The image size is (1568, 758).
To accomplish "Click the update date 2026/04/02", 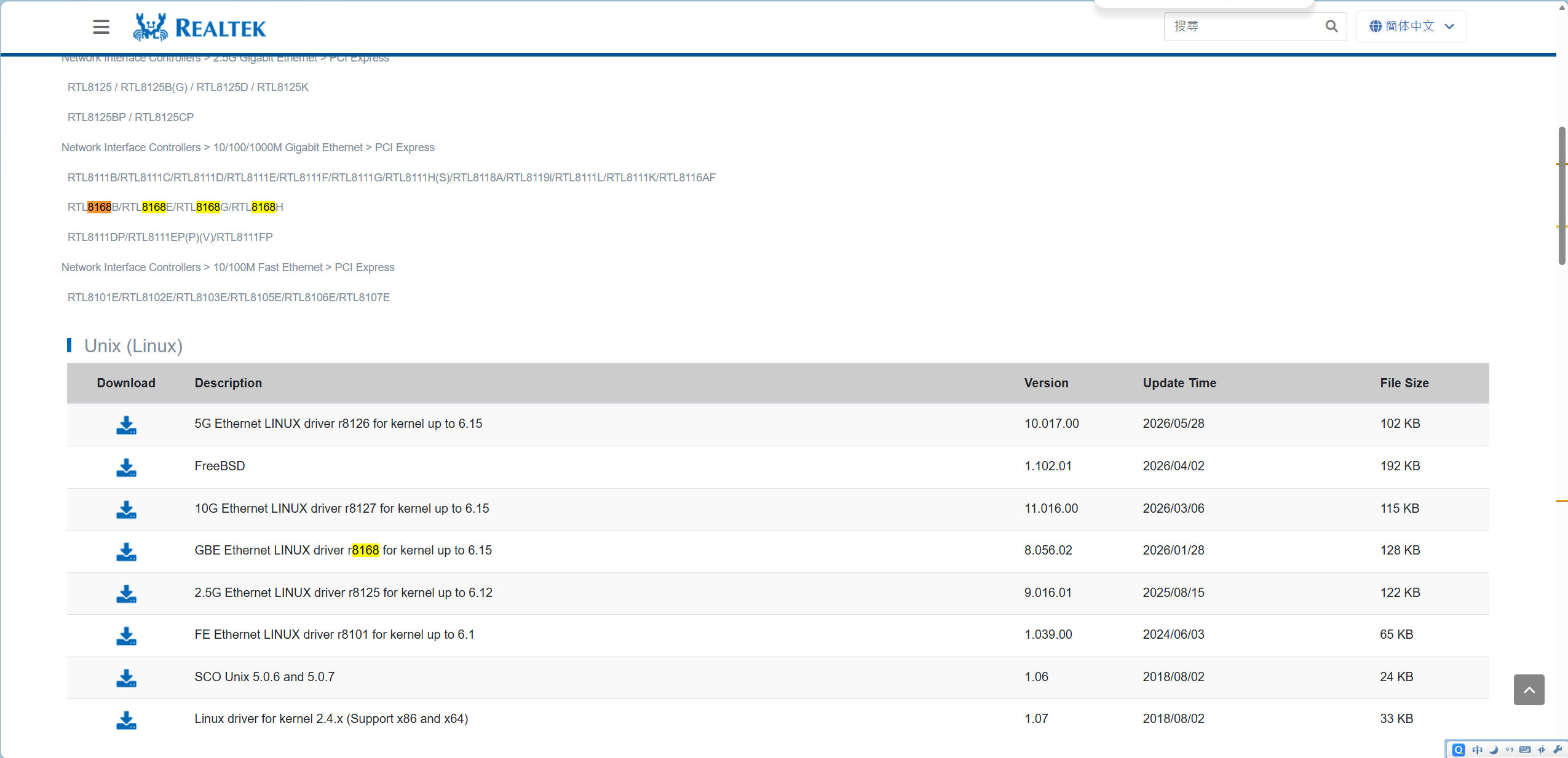I will coord(1173,466).
